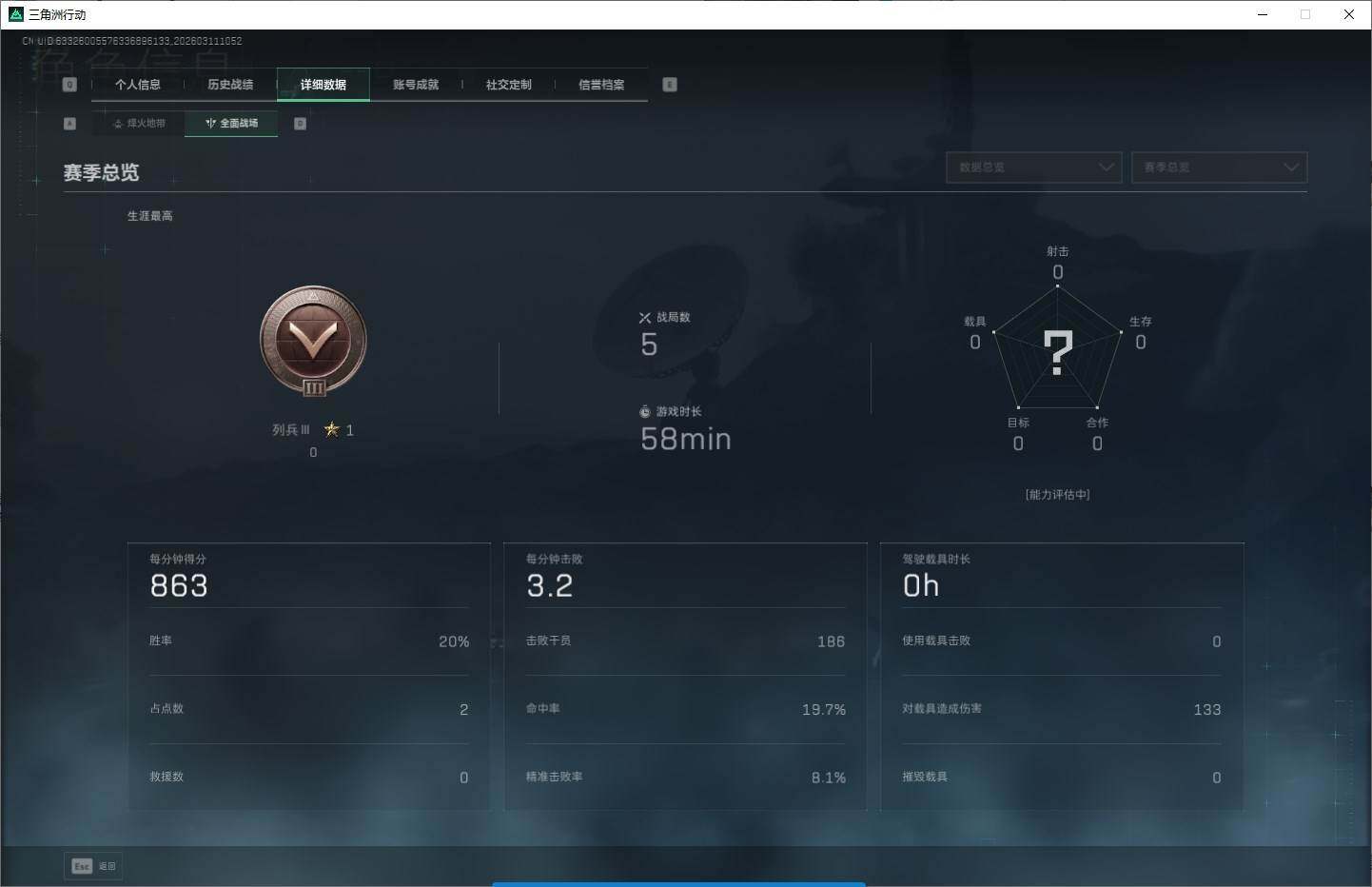Open the 个人信息 tab
Viewport: 1372px width, 887px height.
tap(138, 85)
